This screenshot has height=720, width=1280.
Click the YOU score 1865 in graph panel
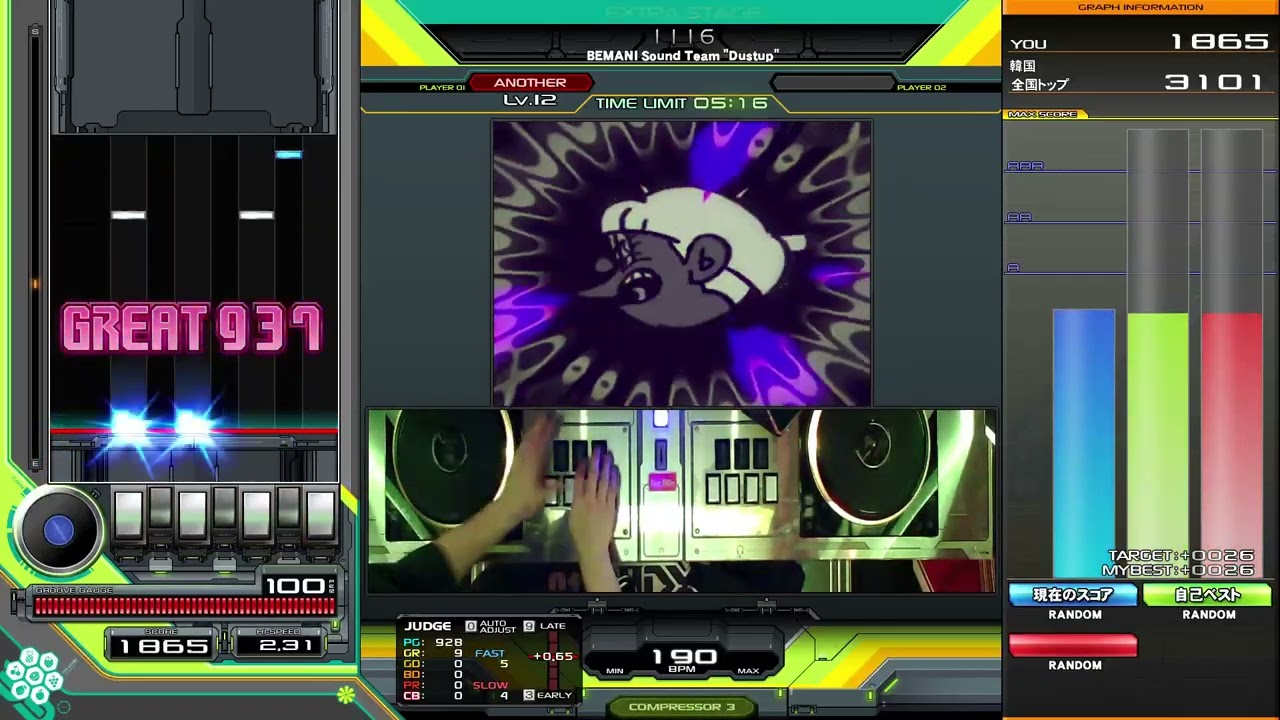pos(1219,42)
